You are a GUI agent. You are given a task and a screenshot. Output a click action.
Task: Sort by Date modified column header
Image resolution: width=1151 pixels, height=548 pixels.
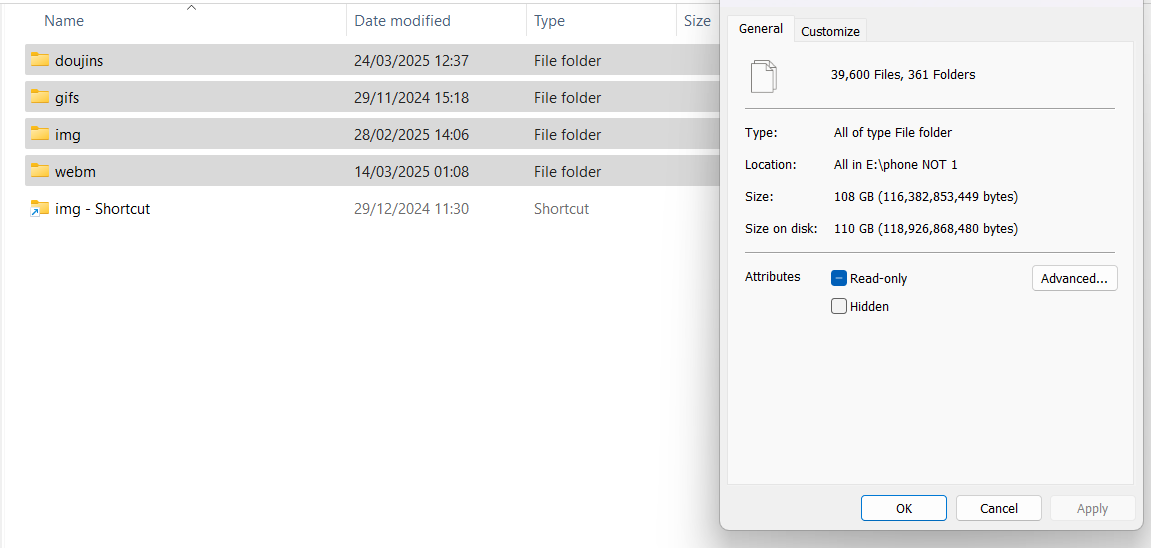[x=402, y=21]
